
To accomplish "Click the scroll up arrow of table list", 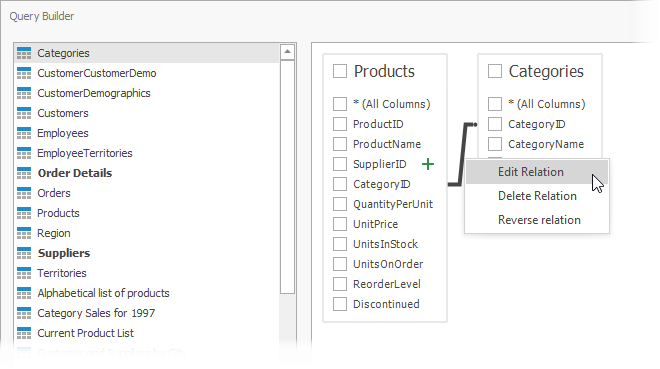I will (x=287, y=52).
